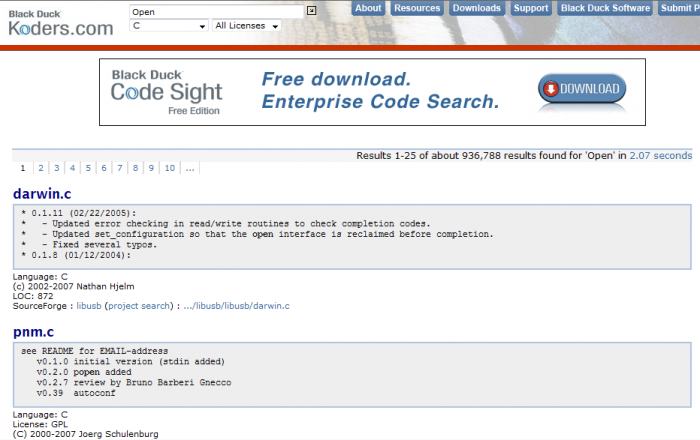Open the language dropdown set to C

coord(169,26)
